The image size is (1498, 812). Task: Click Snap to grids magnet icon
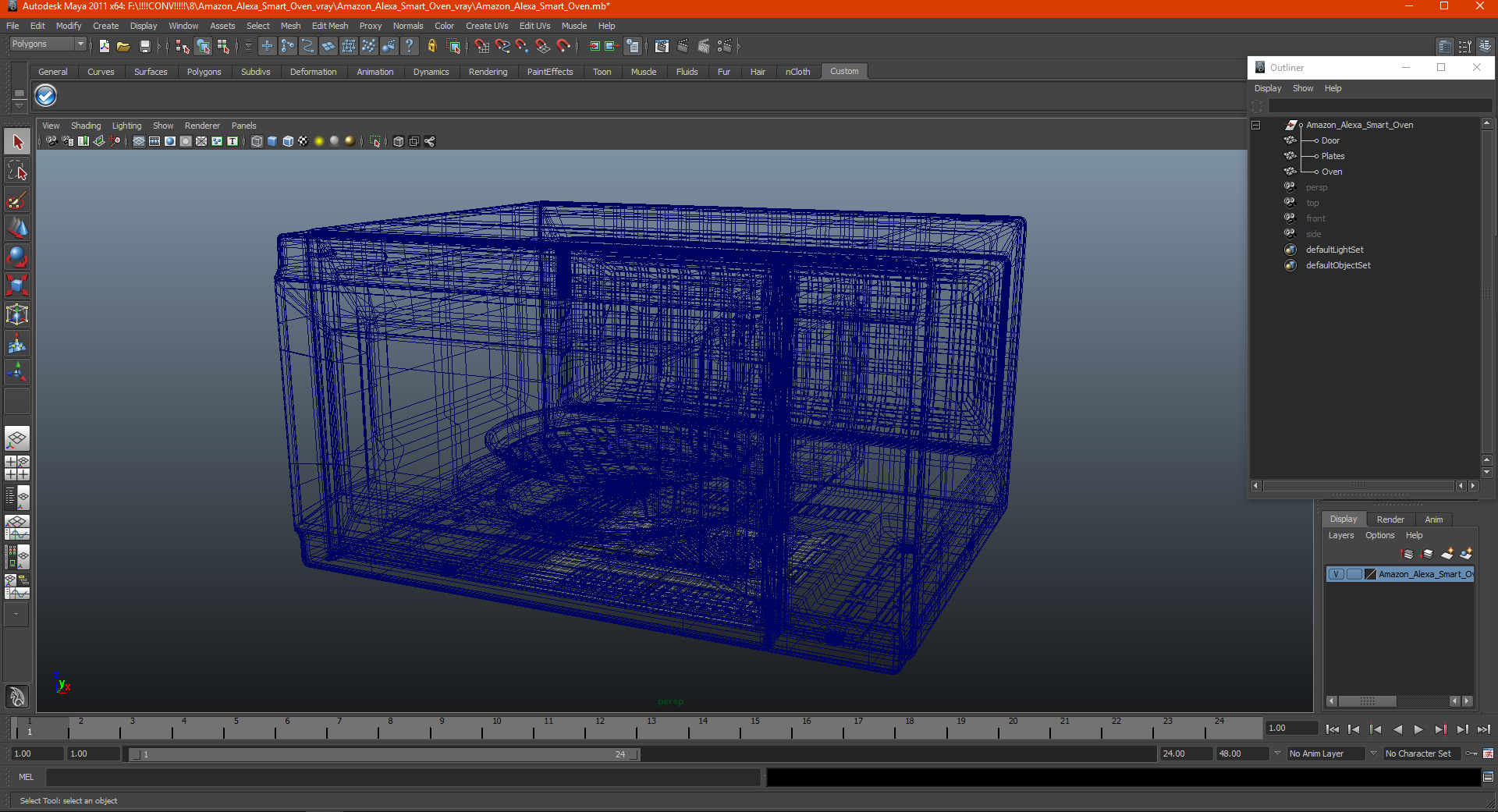(481, 47)
